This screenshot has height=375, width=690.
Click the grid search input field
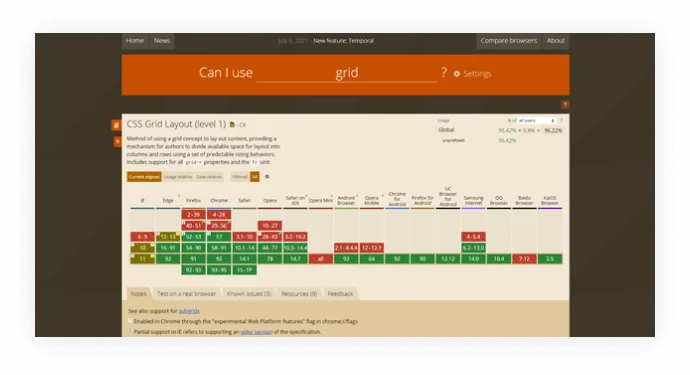(x=347, y=73)
